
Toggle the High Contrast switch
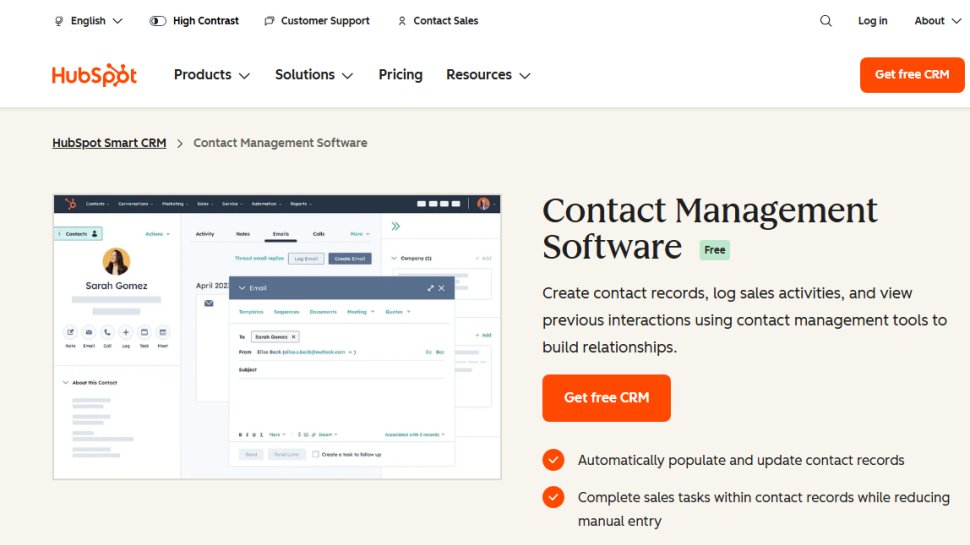pos(158,21)
